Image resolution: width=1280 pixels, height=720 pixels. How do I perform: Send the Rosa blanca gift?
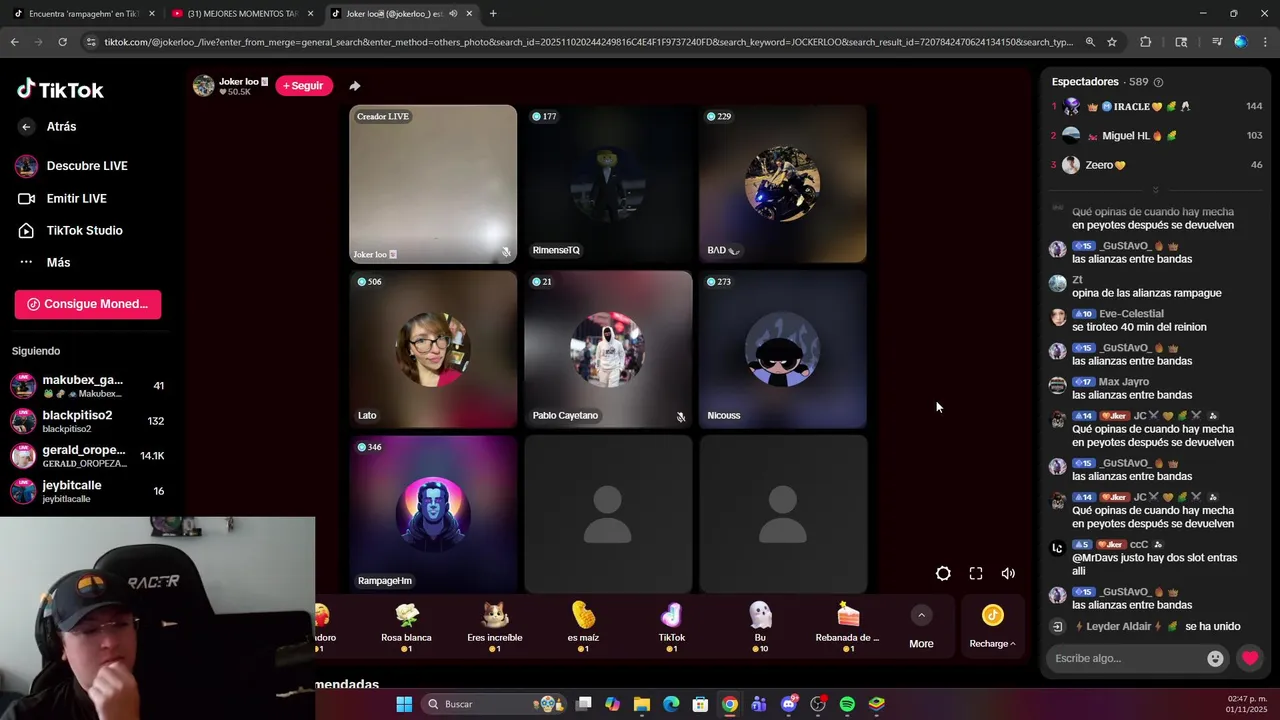pos(406,627)
